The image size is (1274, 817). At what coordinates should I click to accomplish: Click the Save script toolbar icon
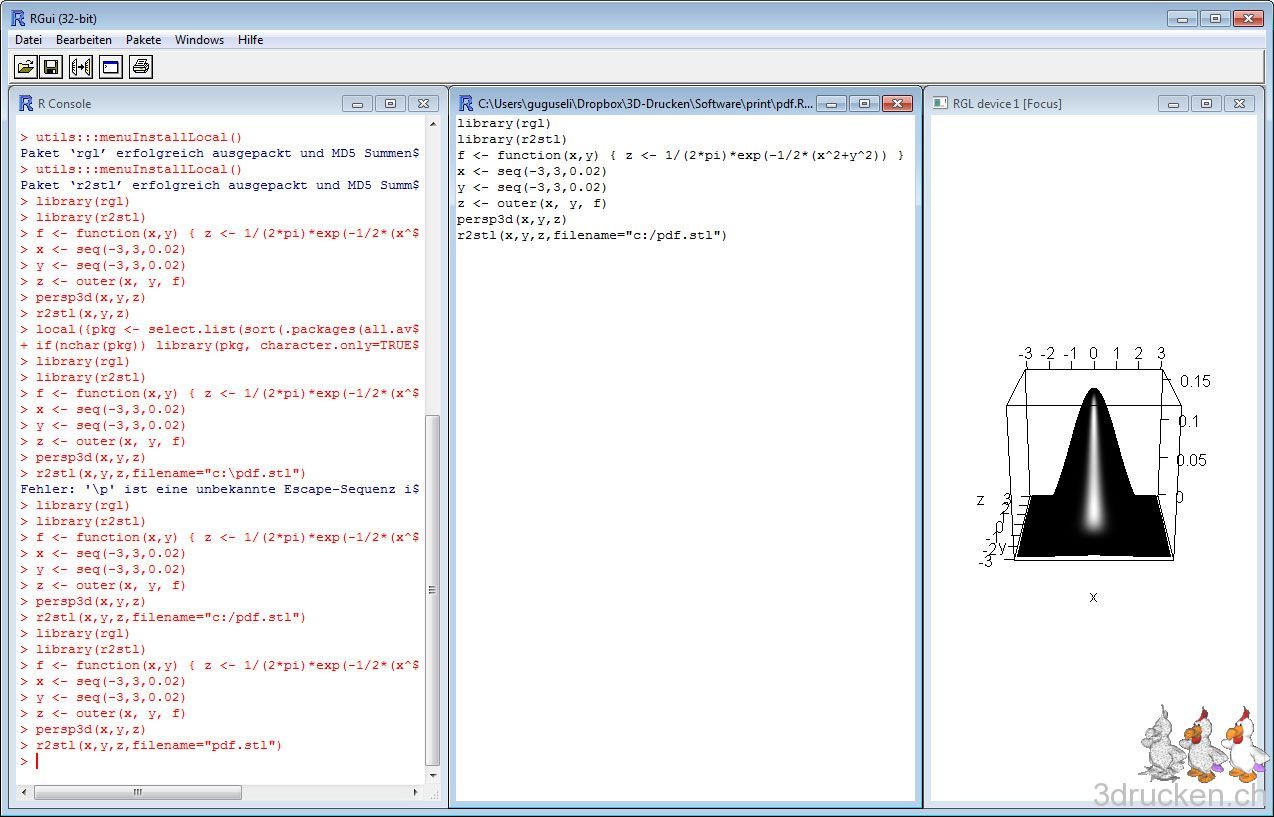point(52,67)
